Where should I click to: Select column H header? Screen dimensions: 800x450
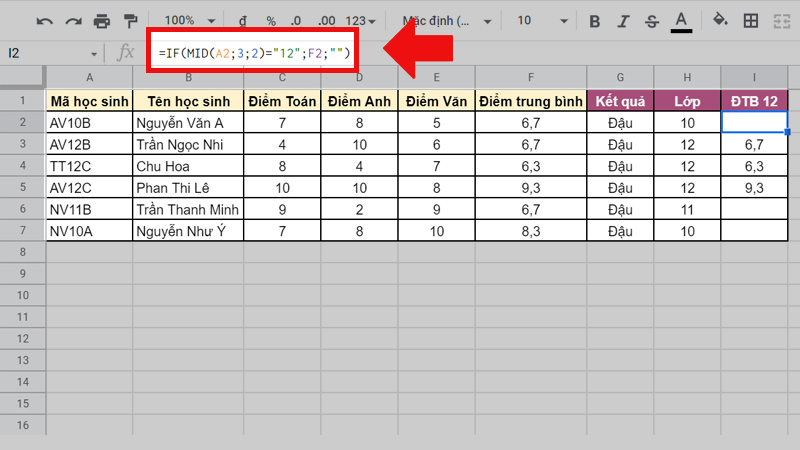point(687,78)
